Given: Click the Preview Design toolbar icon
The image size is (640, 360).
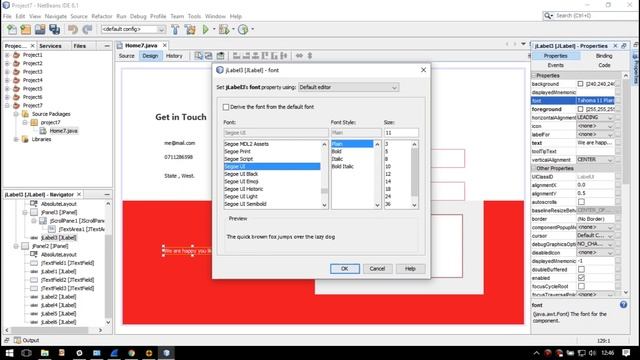Looking at the screenshot, I should (220, 56).
